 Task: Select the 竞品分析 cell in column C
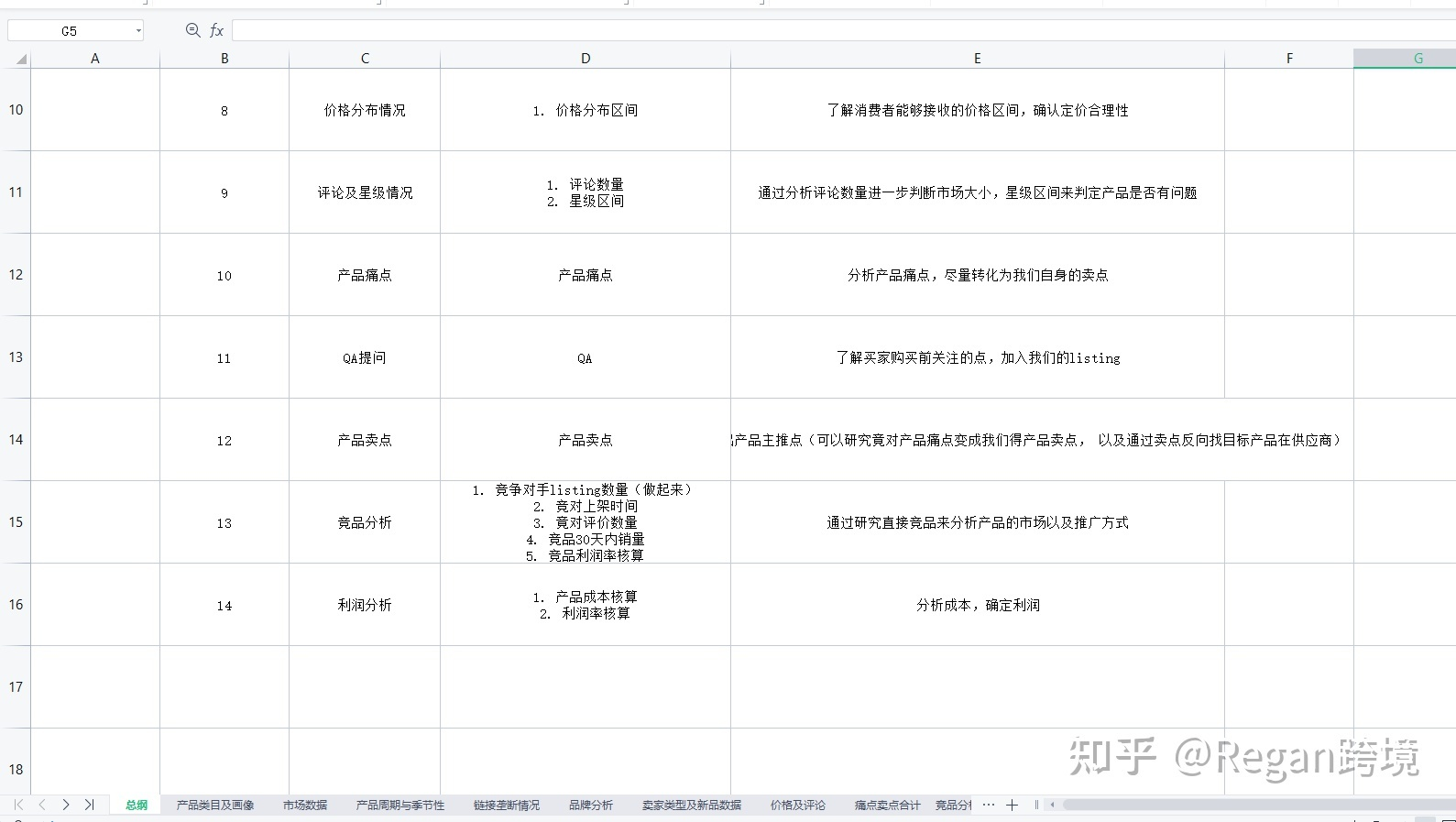coord(364,522)
